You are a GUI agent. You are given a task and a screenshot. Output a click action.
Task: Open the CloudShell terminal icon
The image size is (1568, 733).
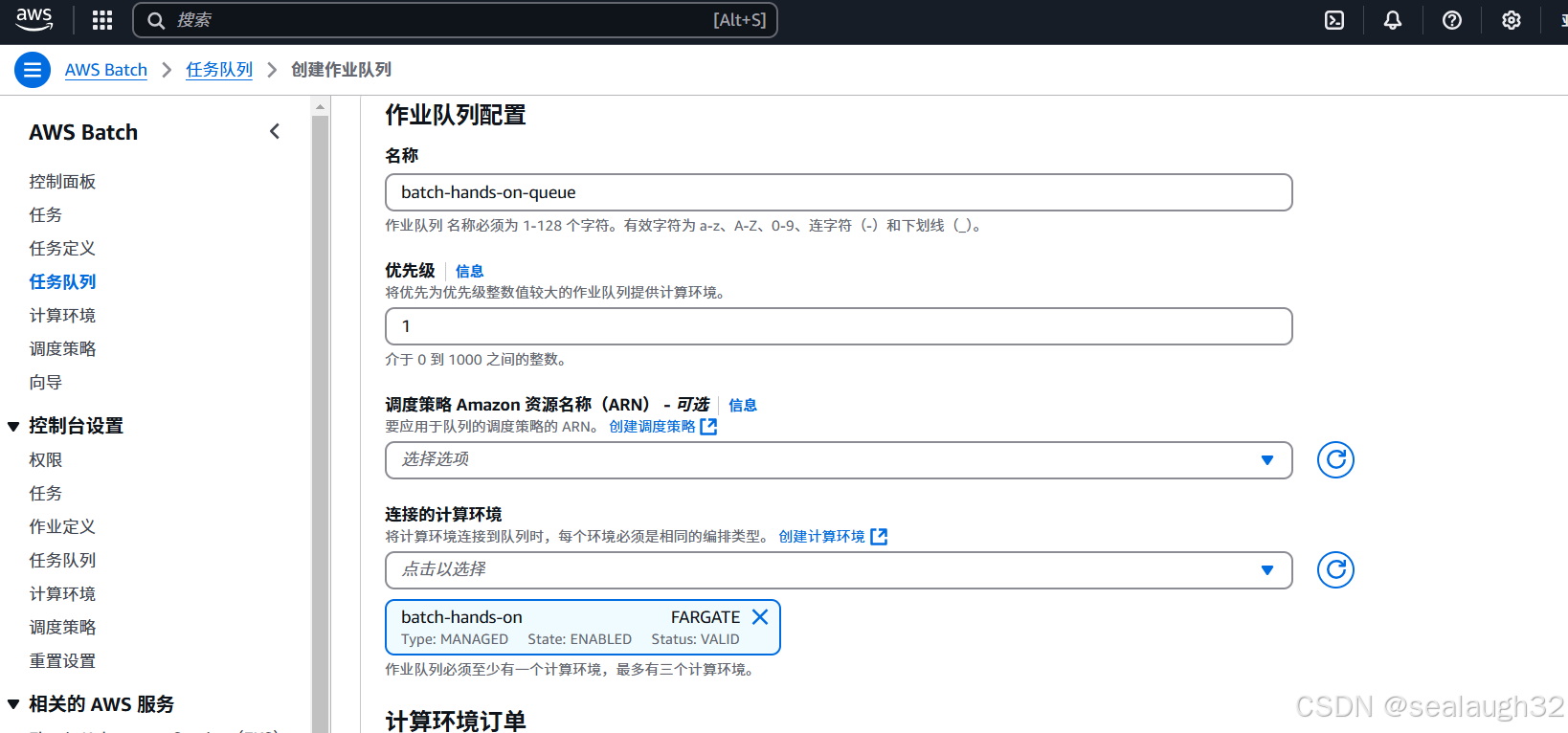click(x=1334, y=20)
